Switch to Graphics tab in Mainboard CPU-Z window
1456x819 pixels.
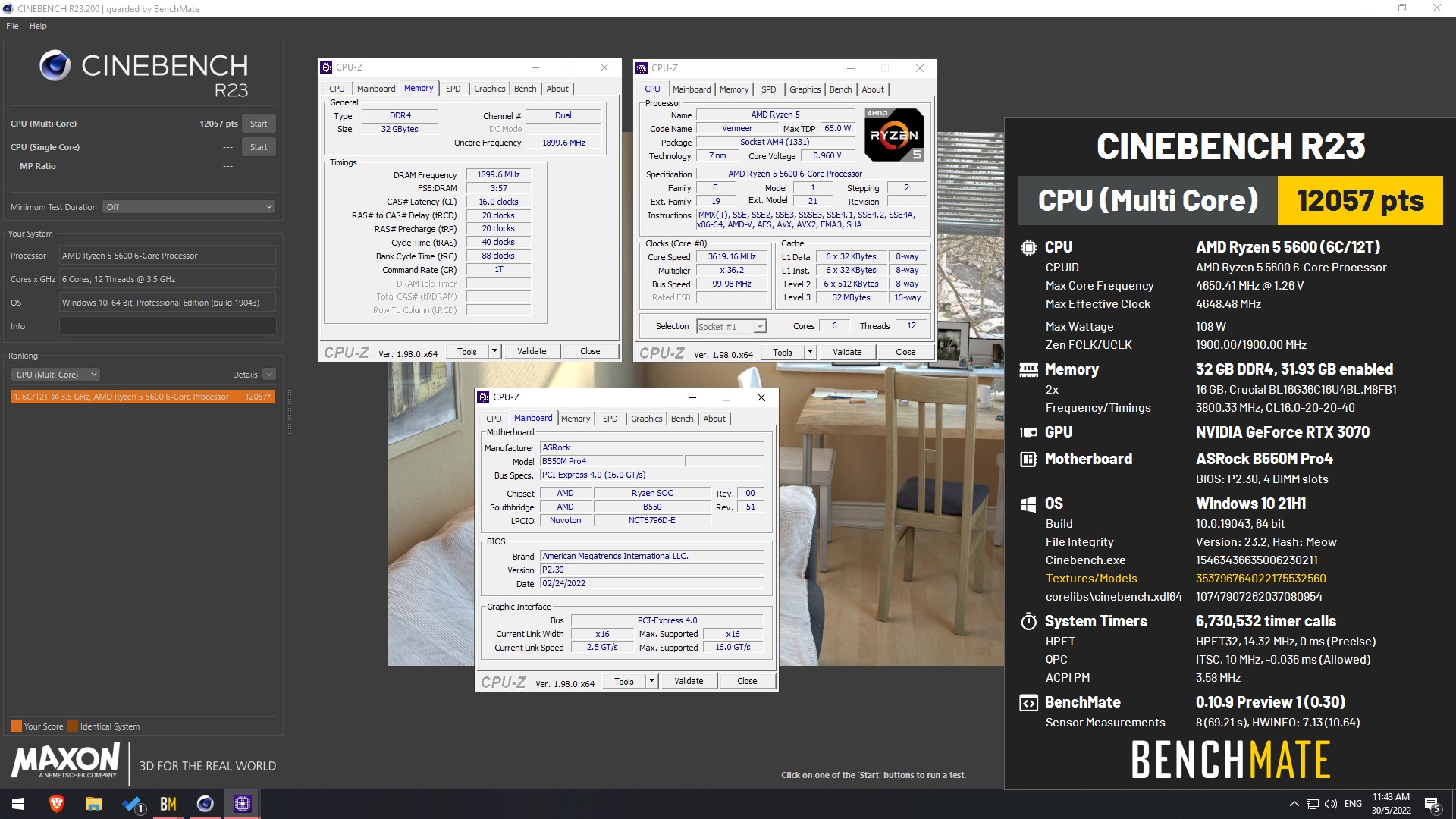646,419
